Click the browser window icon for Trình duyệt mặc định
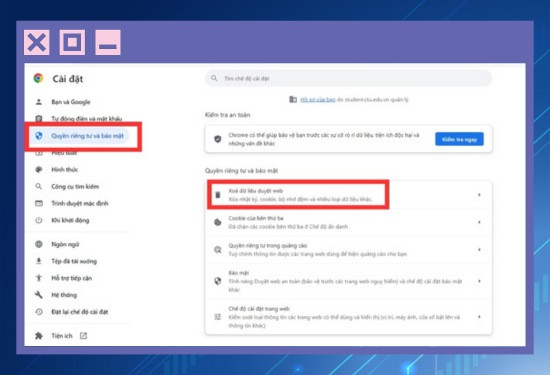Image resolution: width=550 pixels, height=375 pixels. tap(39, 203)
